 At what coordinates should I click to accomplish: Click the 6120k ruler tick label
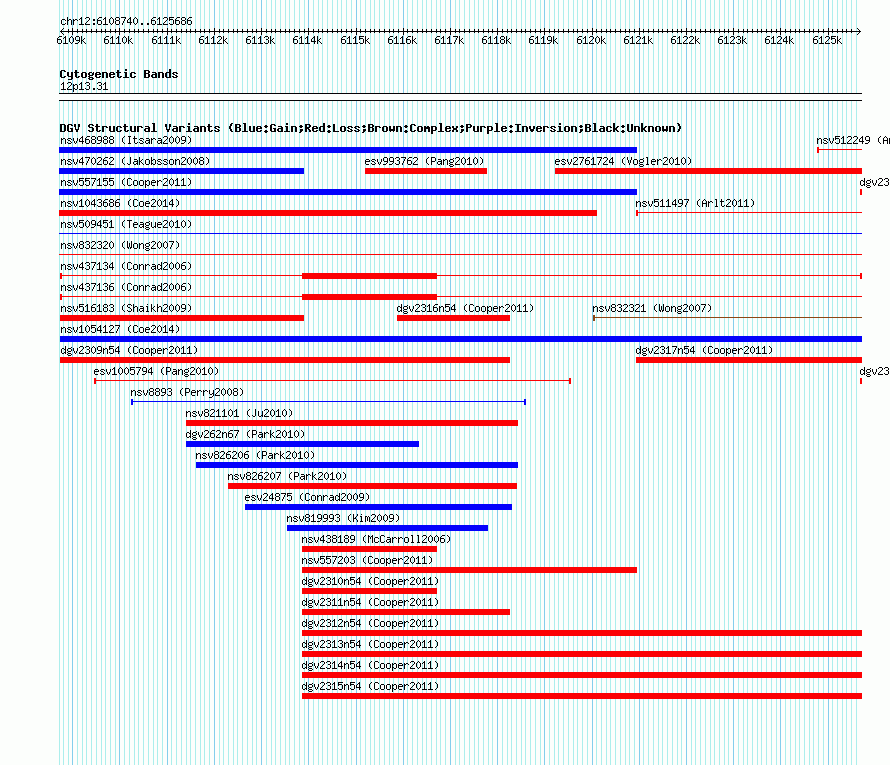coord(591,40)
